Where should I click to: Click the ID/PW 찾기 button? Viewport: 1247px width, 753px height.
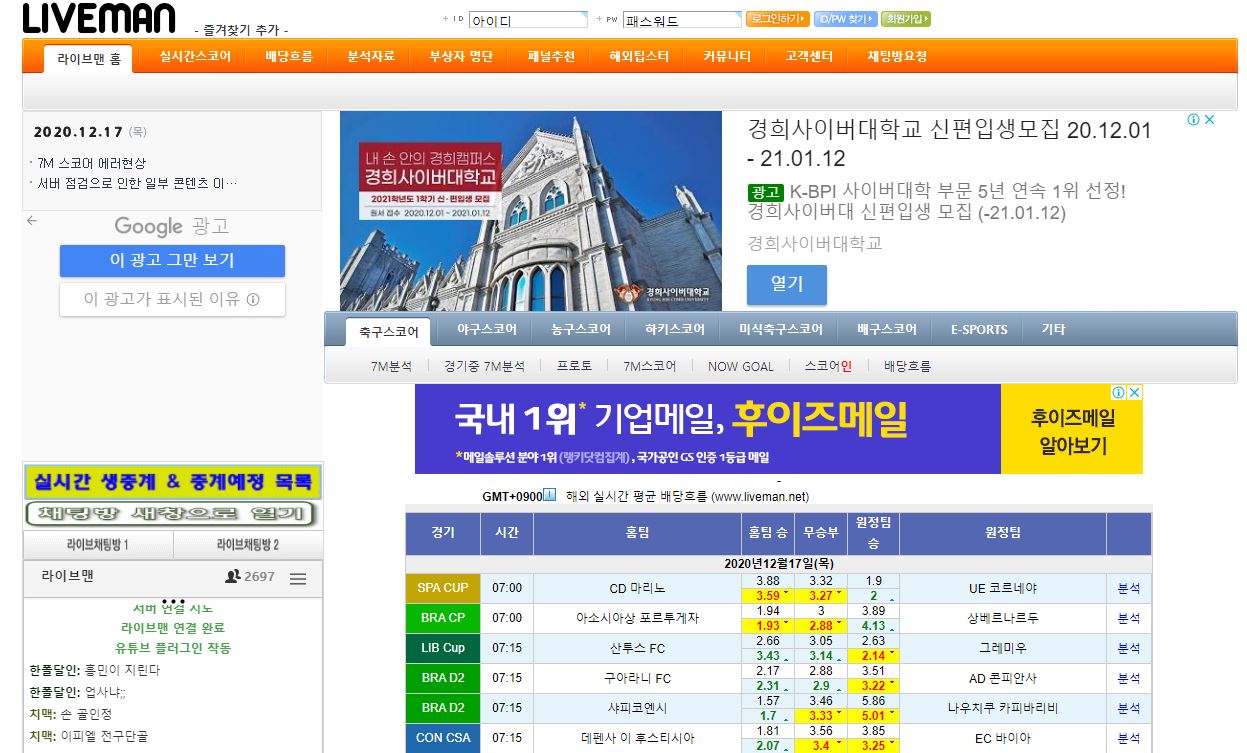pos(845,19)
